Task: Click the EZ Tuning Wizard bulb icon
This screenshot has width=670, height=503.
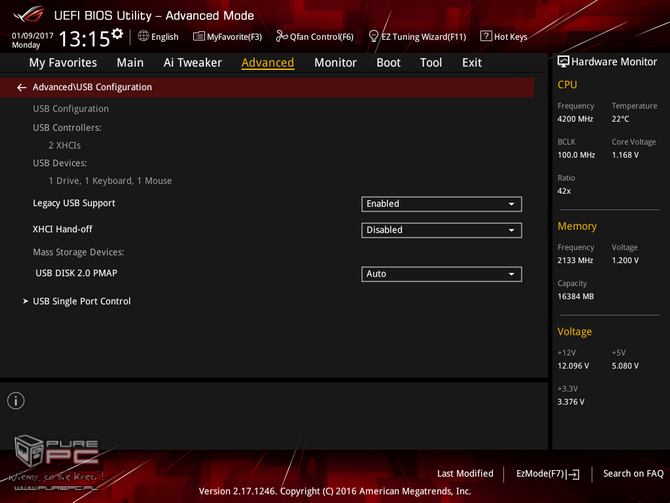Action: pyautogui.click(x=373, y=36)
